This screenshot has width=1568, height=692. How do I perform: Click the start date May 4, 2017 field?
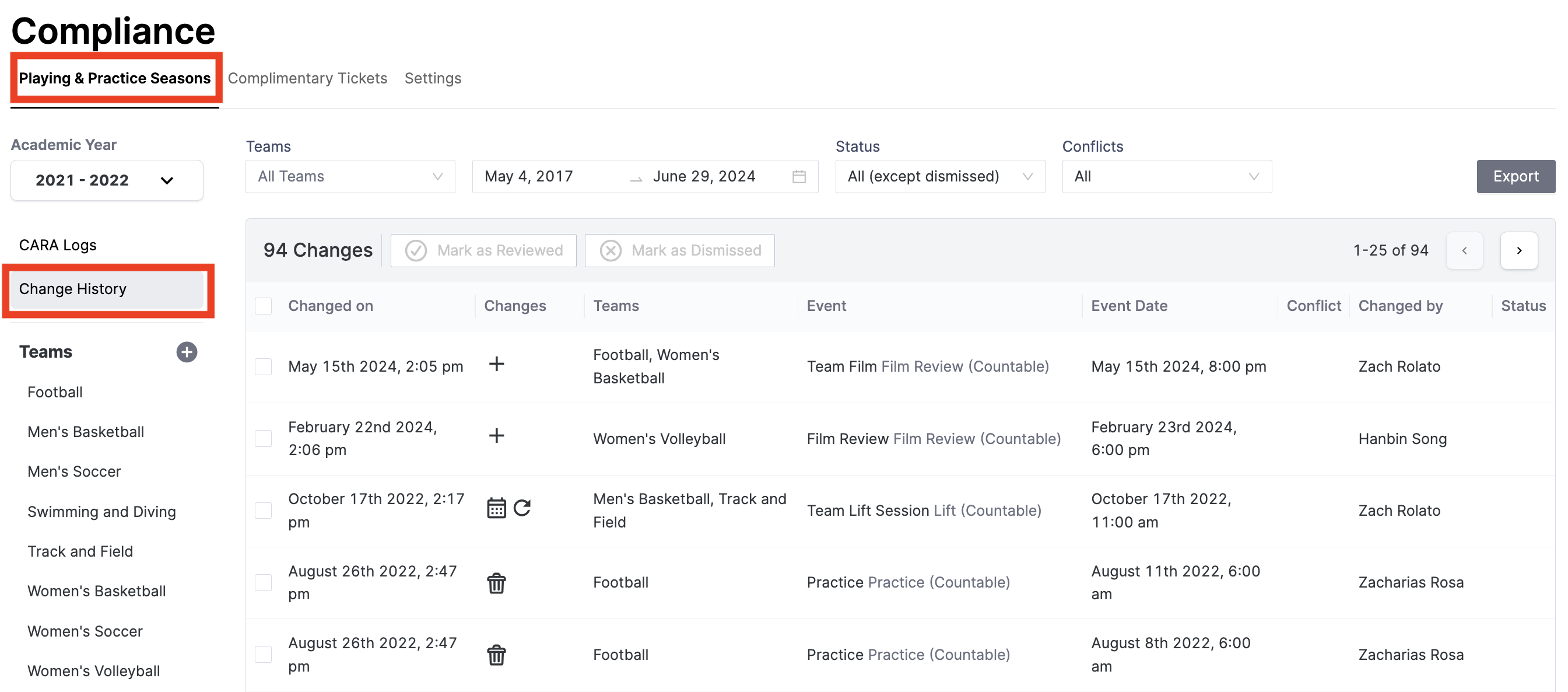[x=528, y=177]
